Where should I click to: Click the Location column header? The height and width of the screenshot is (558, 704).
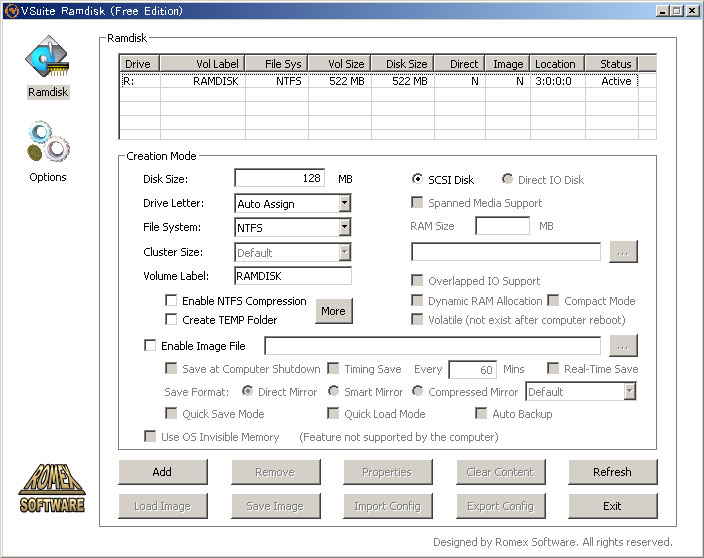click(x=557, y=63)
